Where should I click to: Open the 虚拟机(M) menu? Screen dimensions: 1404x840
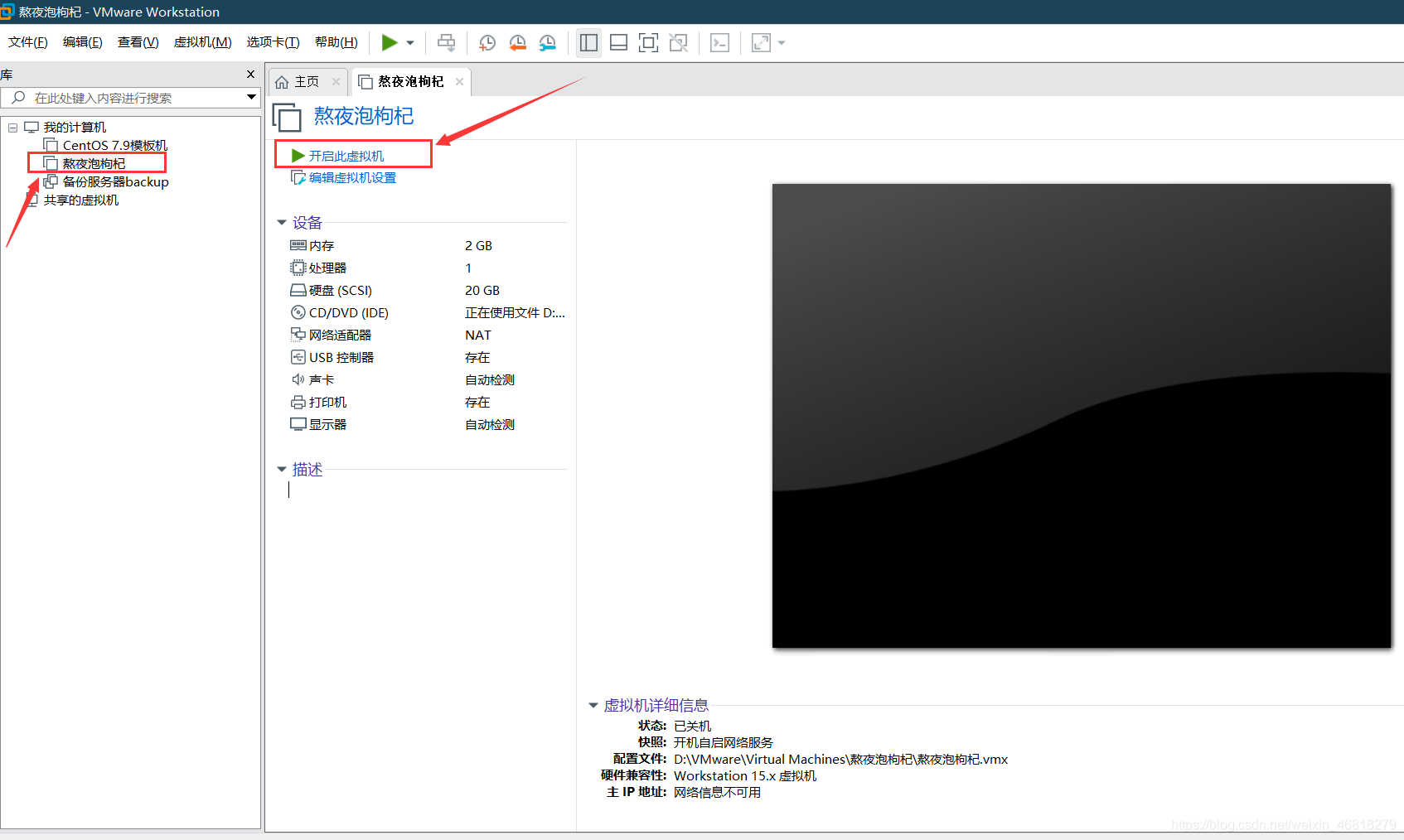[203, 42]
